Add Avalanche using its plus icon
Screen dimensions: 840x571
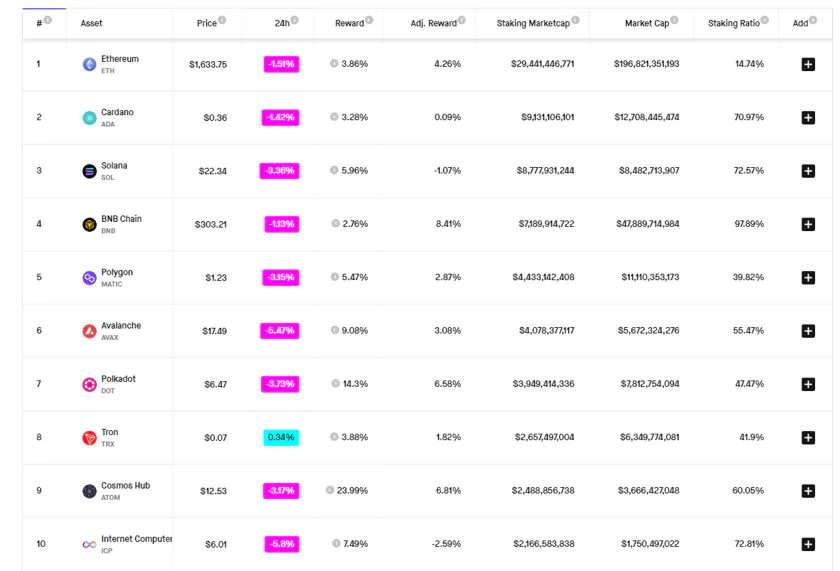point(808,330)
